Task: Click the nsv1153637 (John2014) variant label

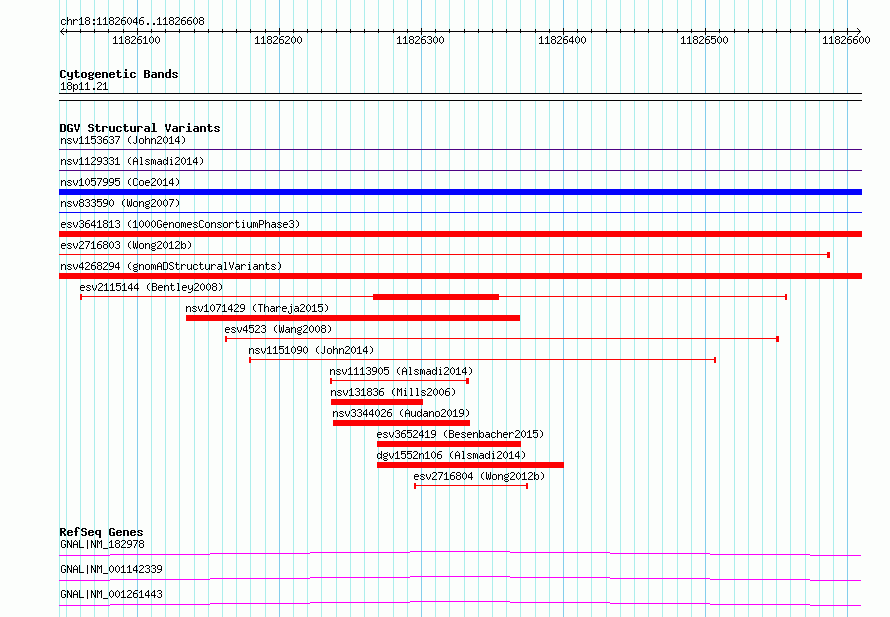Action: coord(123,140)
